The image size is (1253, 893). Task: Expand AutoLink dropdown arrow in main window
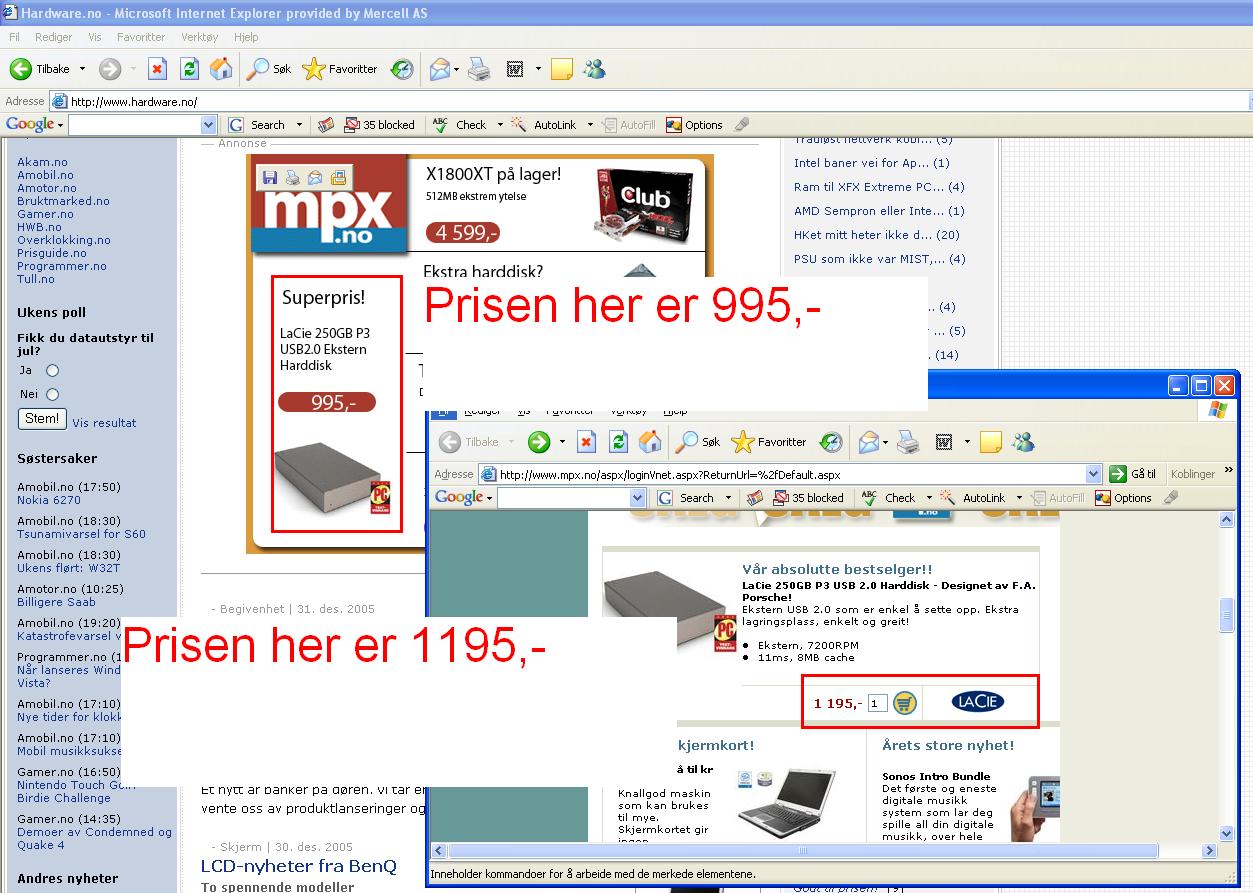click(x=589, y=125)
